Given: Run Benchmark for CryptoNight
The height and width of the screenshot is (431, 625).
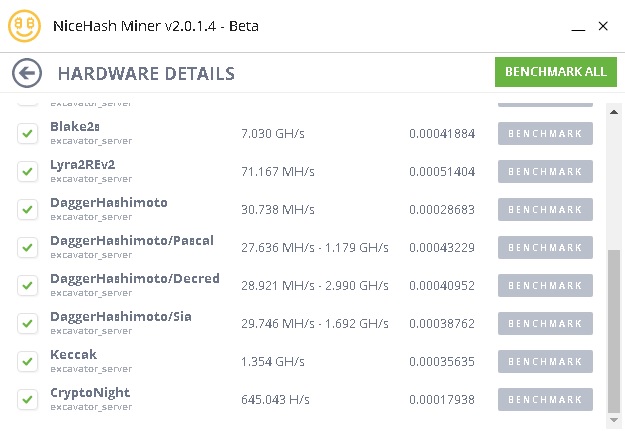Looking at the screenshot, I should click(x=545, y=399).
